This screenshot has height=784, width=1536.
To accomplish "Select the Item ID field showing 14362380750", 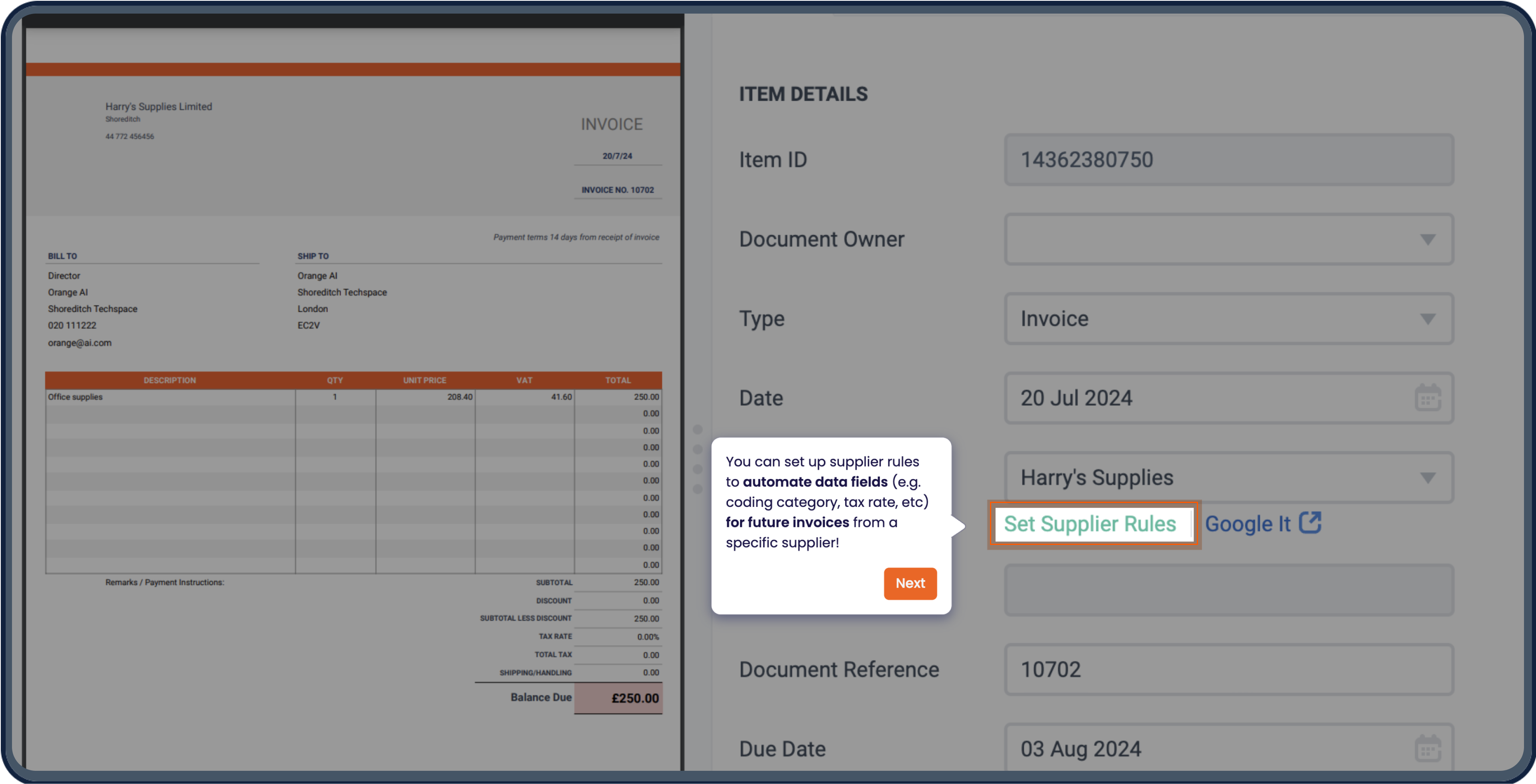I will (x=1228, y=159).
